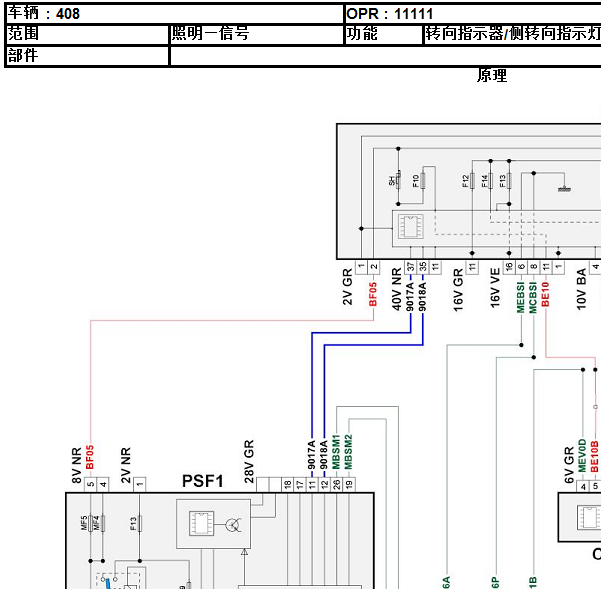Click the 2V NR connector label

[126, 465]
